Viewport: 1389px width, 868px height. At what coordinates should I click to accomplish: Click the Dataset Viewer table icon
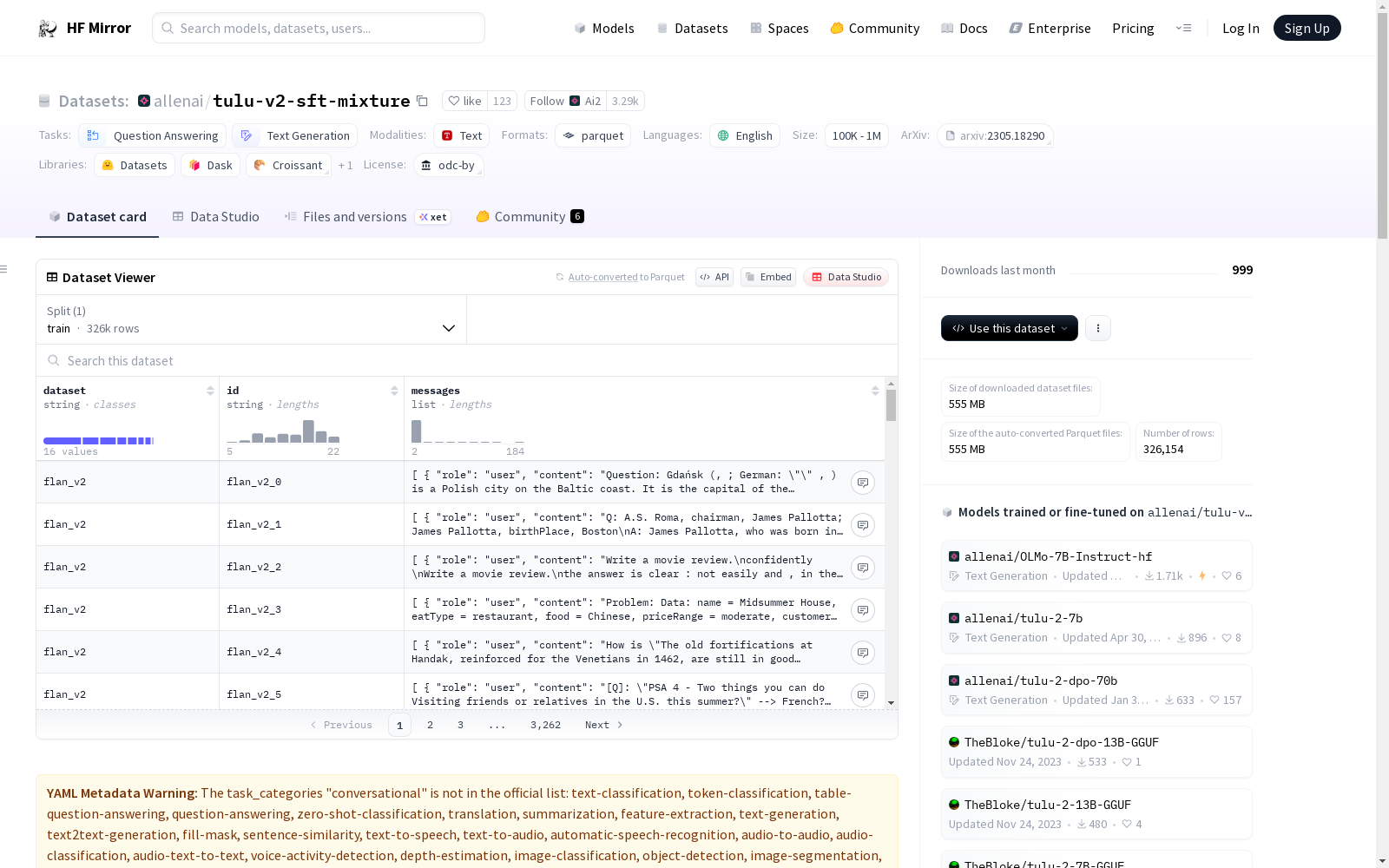point(52,277)
